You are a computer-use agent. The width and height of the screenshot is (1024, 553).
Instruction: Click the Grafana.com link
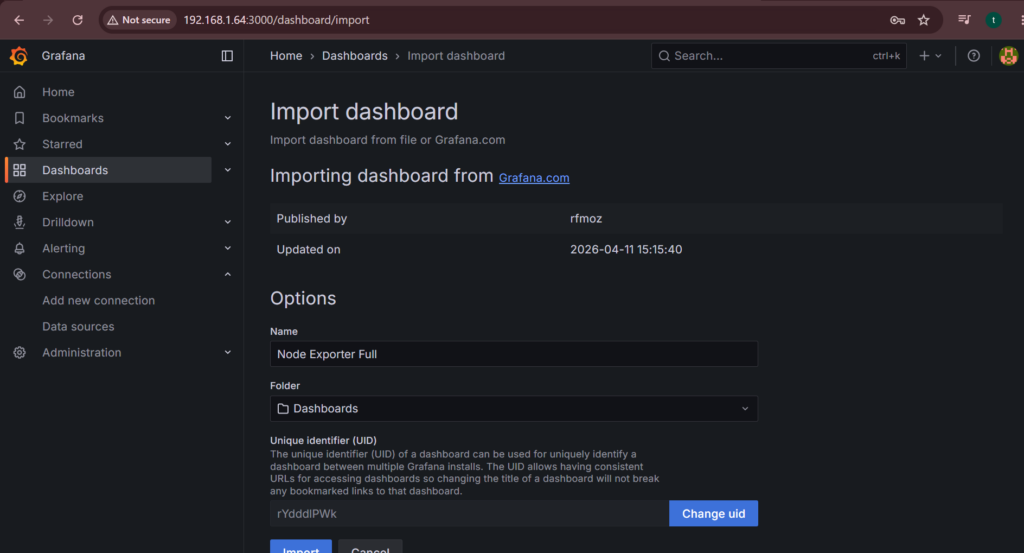[x=534, y=178]
